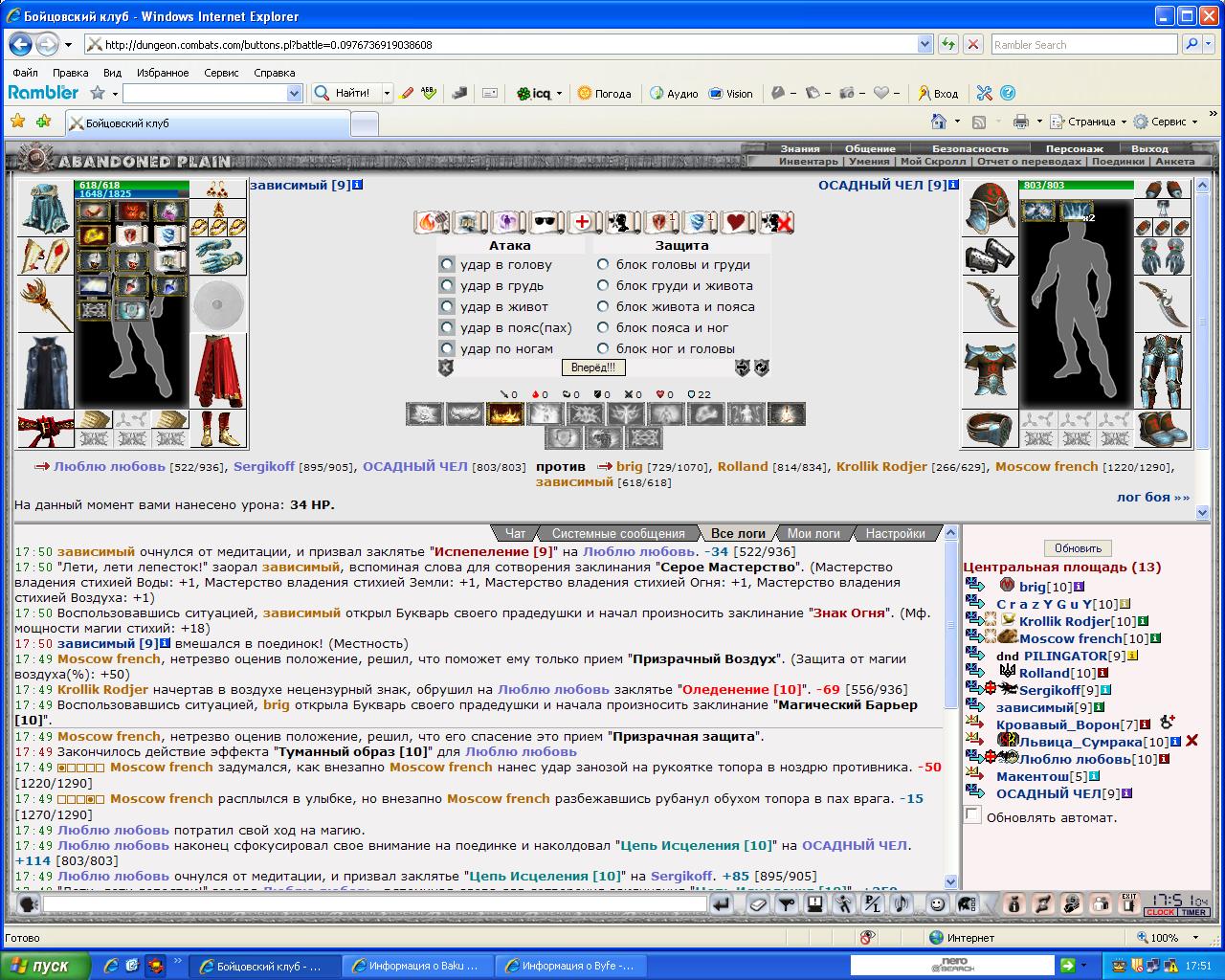Switch to the Чат tab
Image resolution: width=1225 pixels, height=980 pixels.
(x=515, y=533)
